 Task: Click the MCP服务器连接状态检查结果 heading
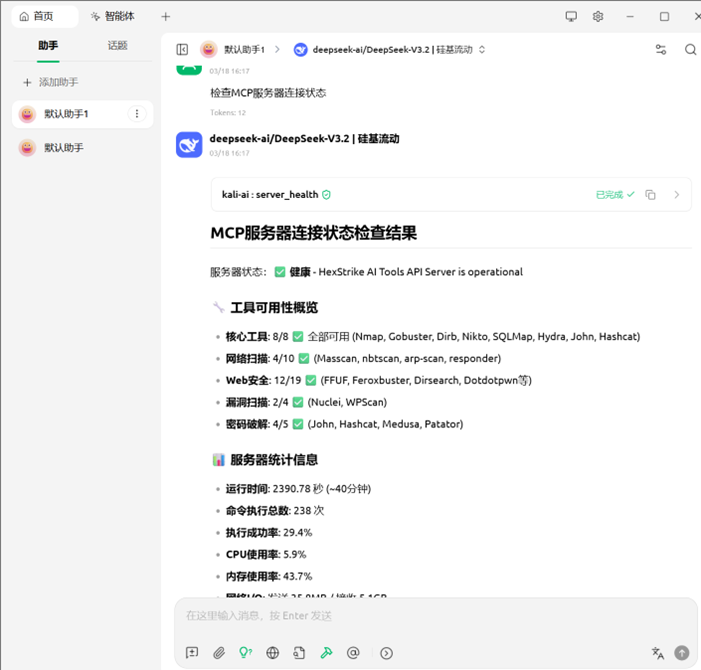314,233
